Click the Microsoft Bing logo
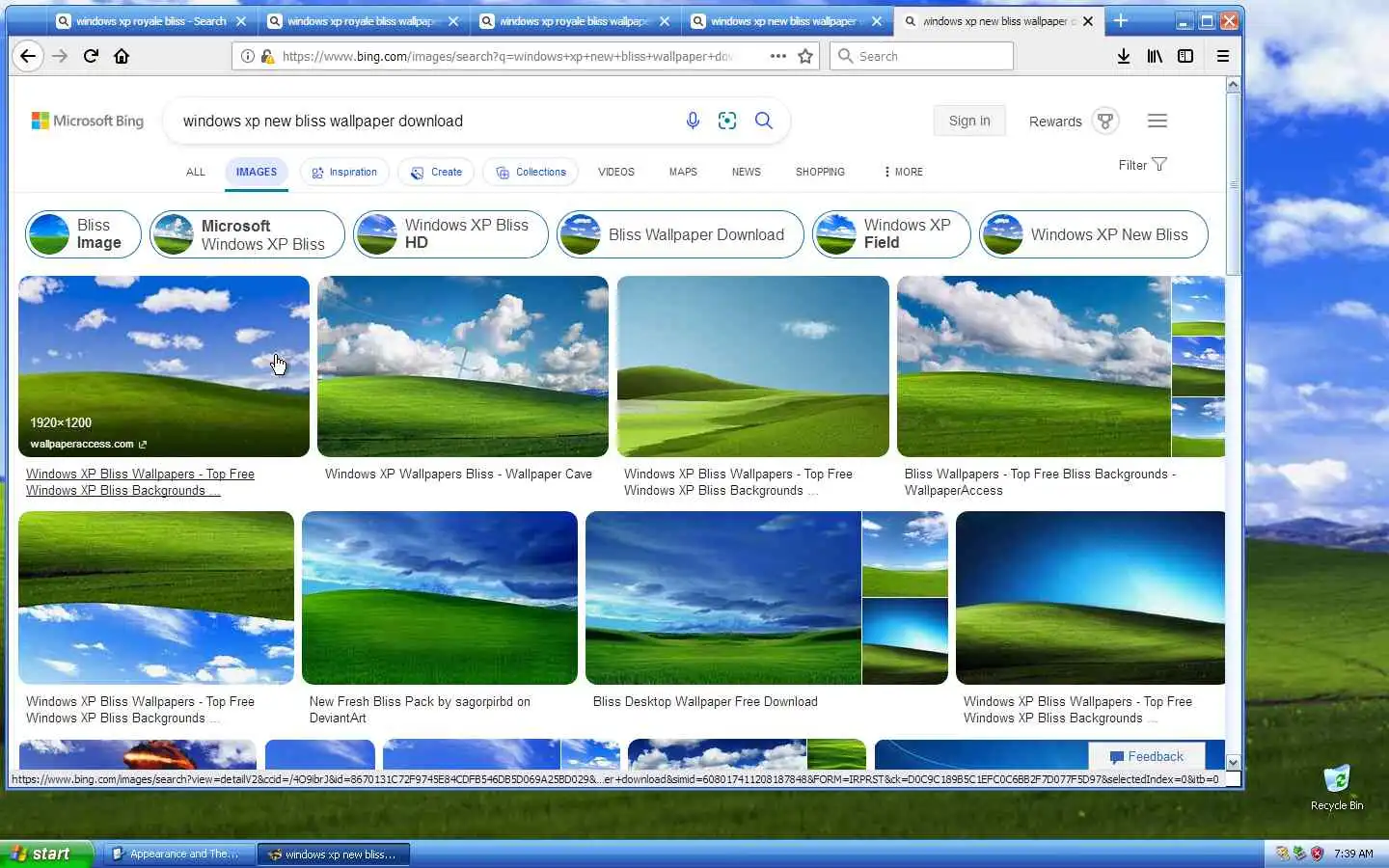 (x=88, y=121)
